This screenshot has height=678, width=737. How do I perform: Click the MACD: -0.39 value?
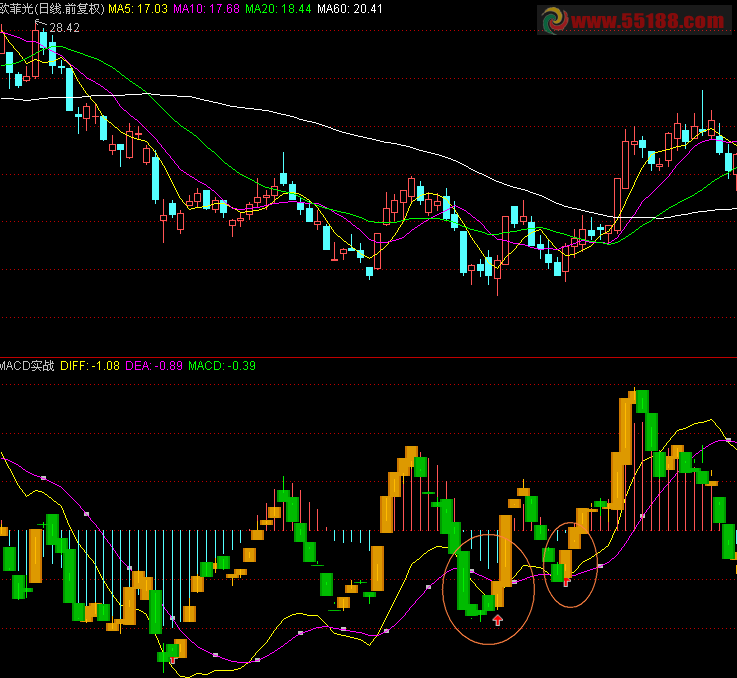(x=222, y=366)
